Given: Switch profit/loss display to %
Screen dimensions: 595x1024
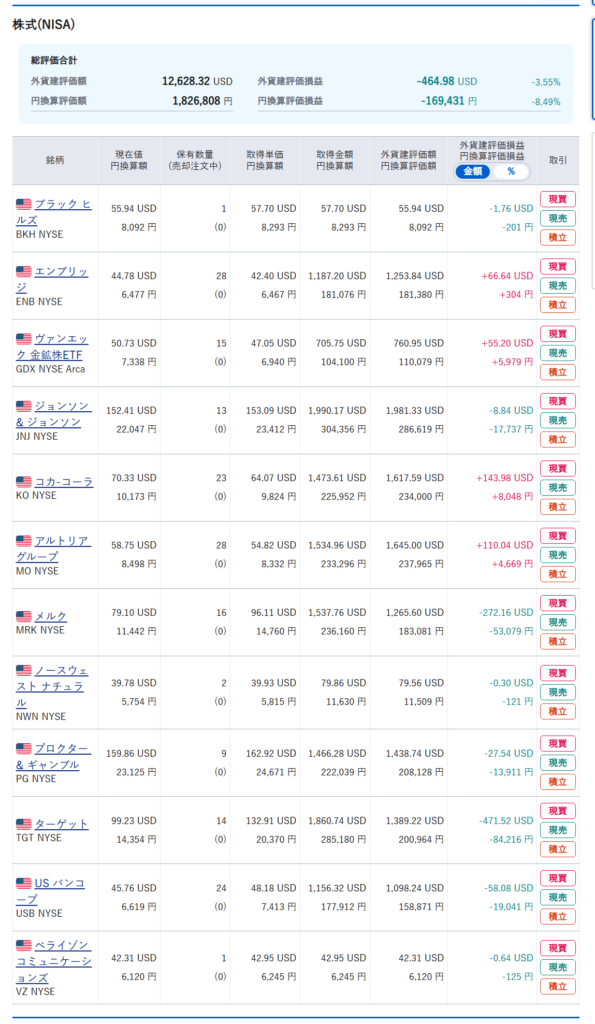Looking at the screenshot, I should pos(511,172).
